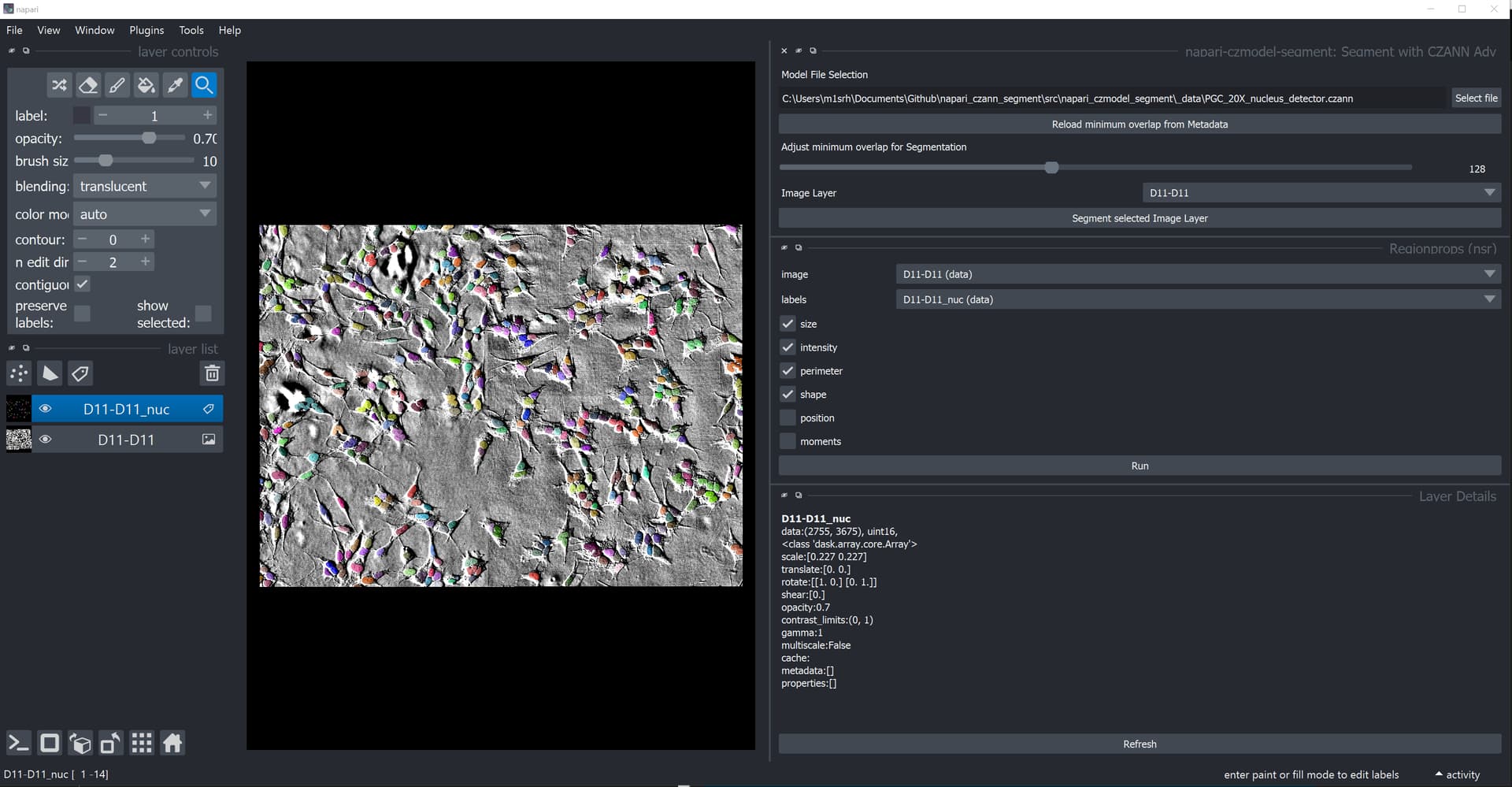Shuffle label colors
Viewport: 1512px width, 787px height.
tap(59, 85)
